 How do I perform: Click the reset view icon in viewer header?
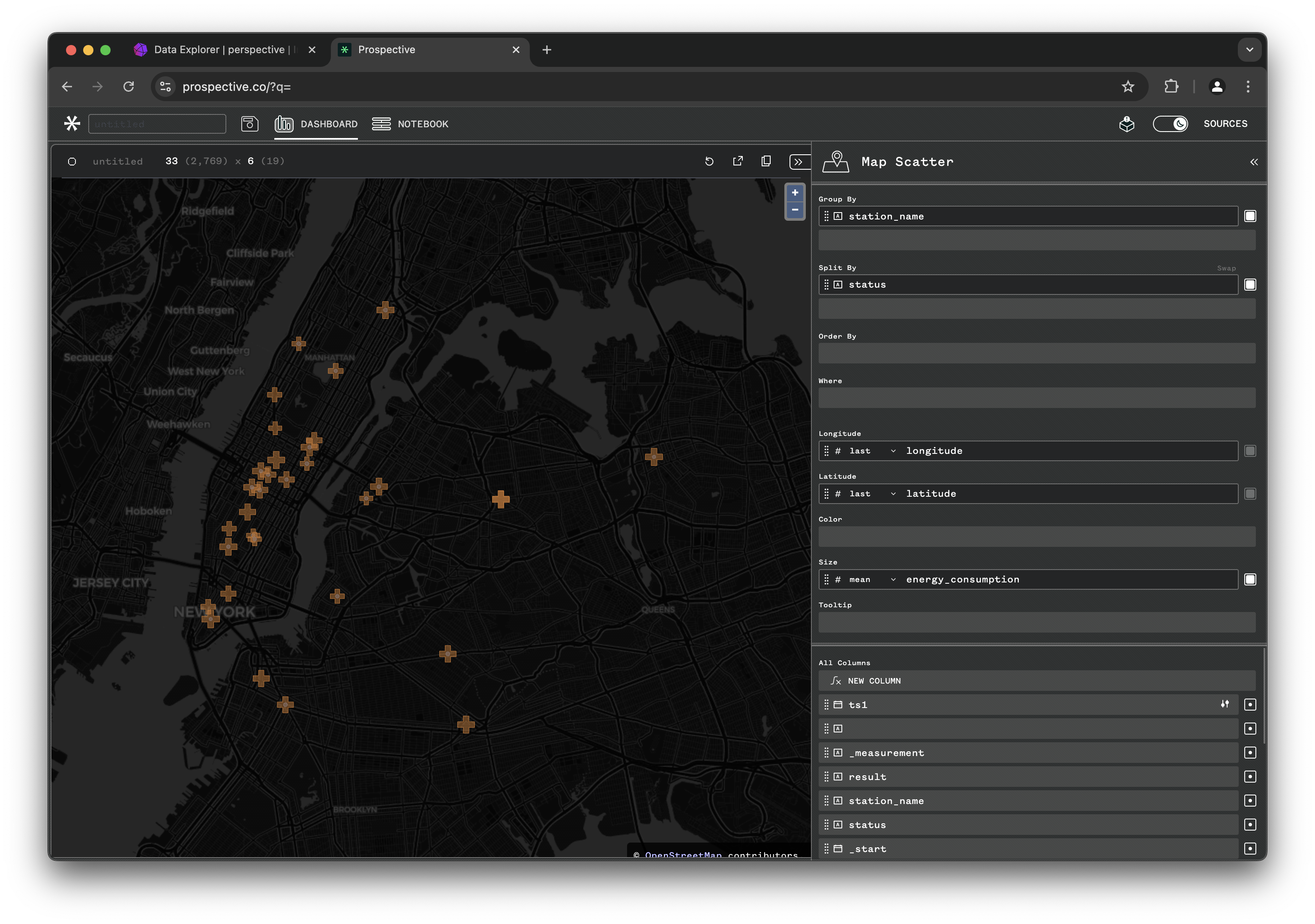(x=709, y=162)
